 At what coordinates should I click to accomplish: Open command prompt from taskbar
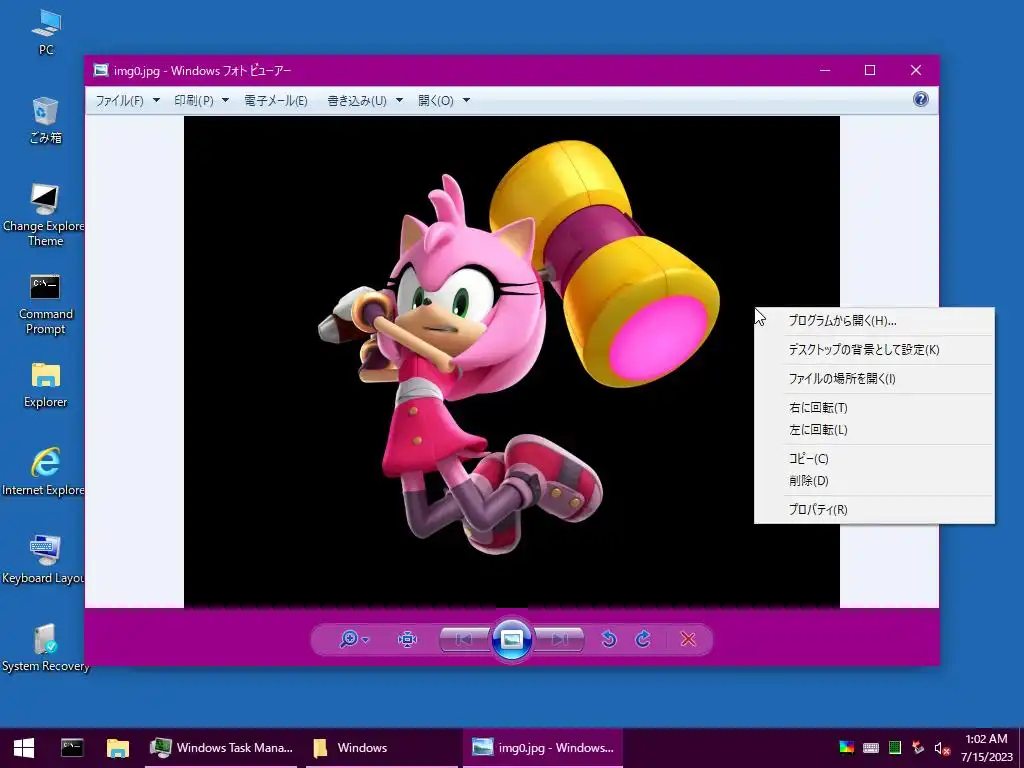pyautogui.click(x=72, y=748)
